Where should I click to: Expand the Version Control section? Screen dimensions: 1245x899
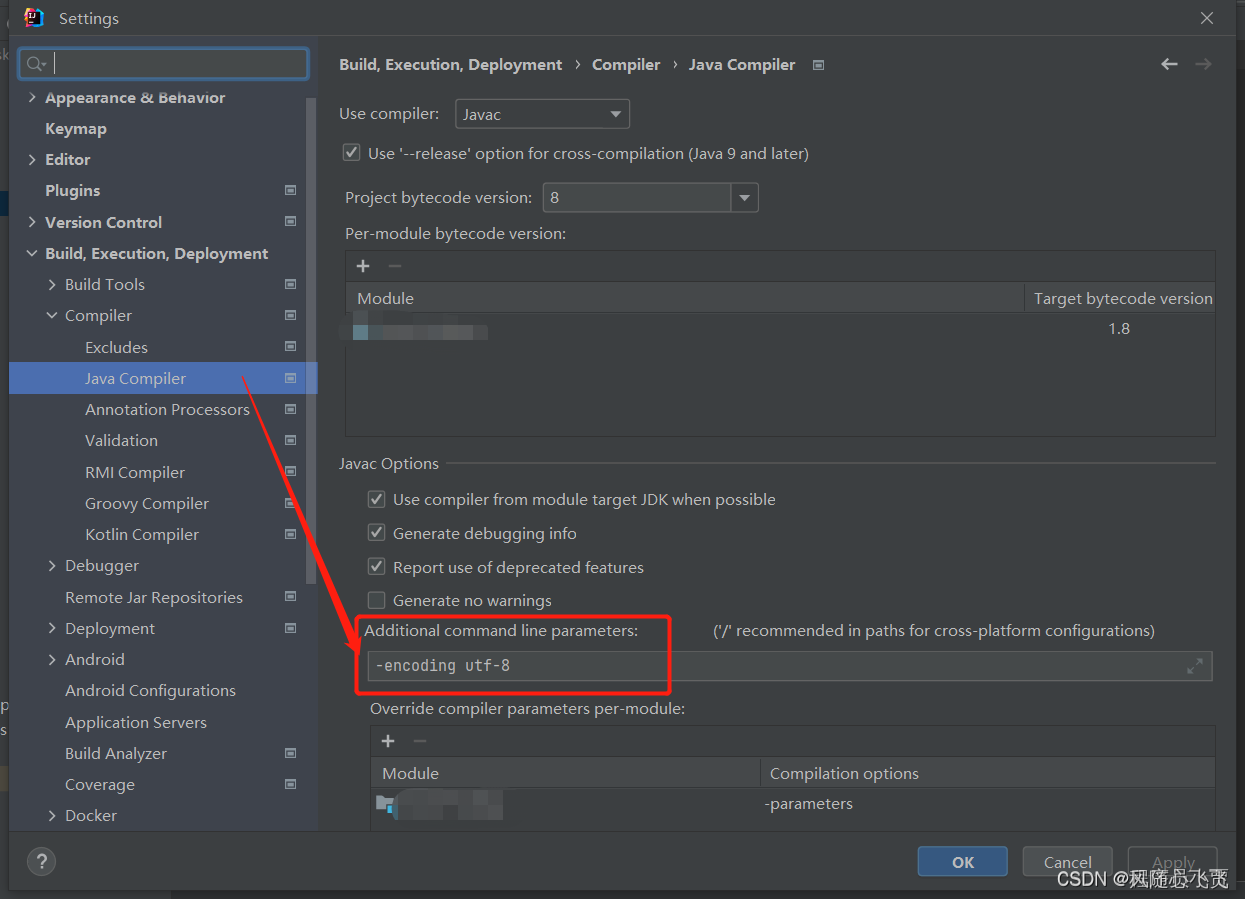click(x=32, y=222)
